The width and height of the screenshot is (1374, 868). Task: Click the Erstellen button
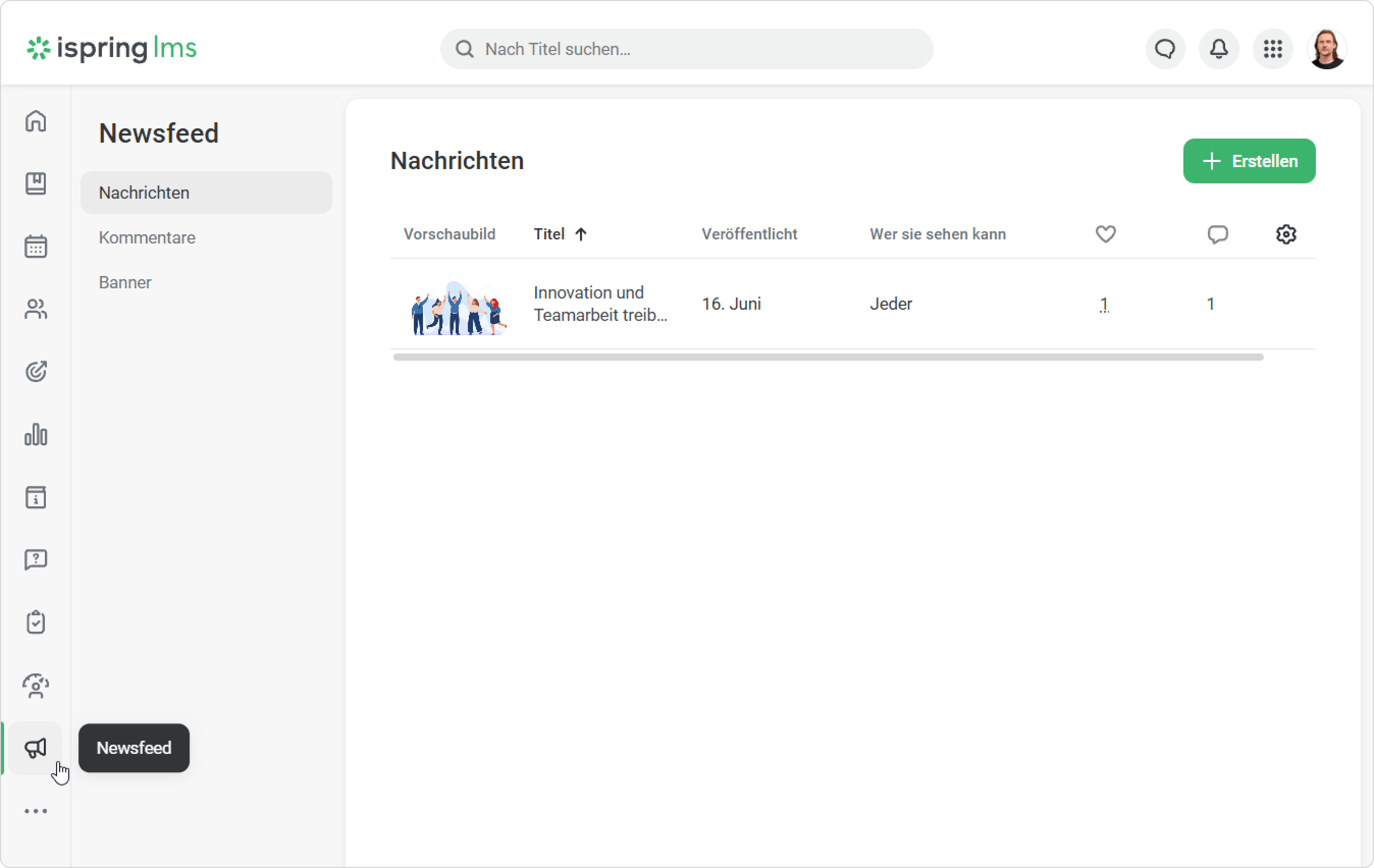click(1249, 161)
